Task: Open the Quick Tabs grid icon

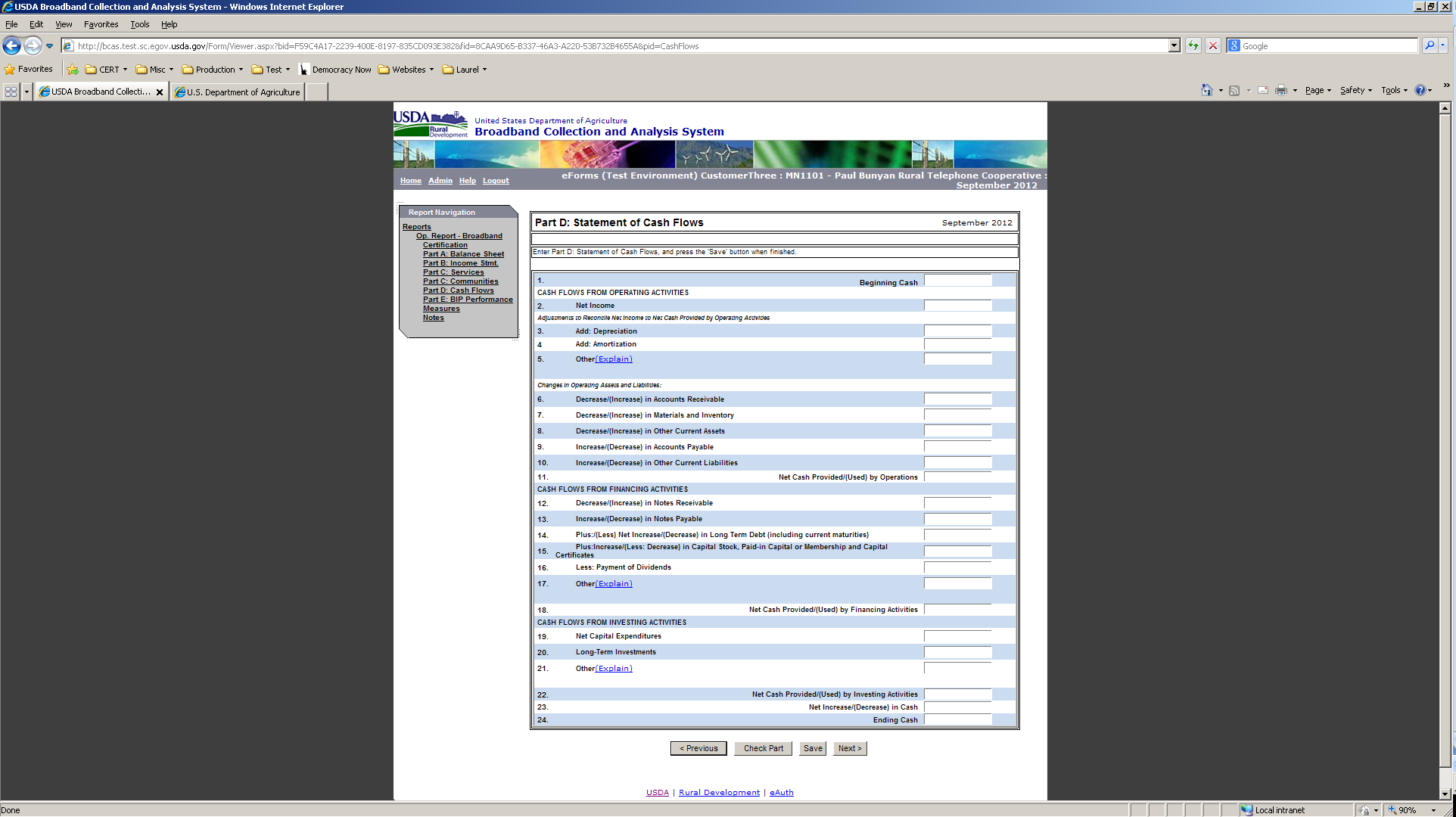Action: 11,92
